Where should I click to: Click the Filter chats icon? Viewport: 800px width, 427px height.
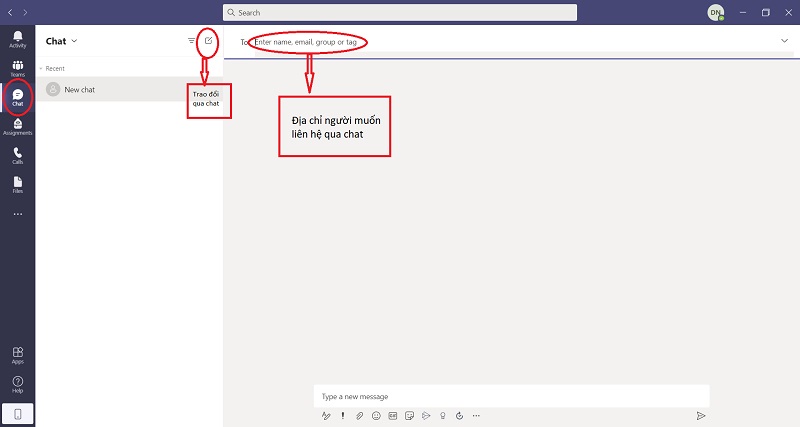coord(191,41)
